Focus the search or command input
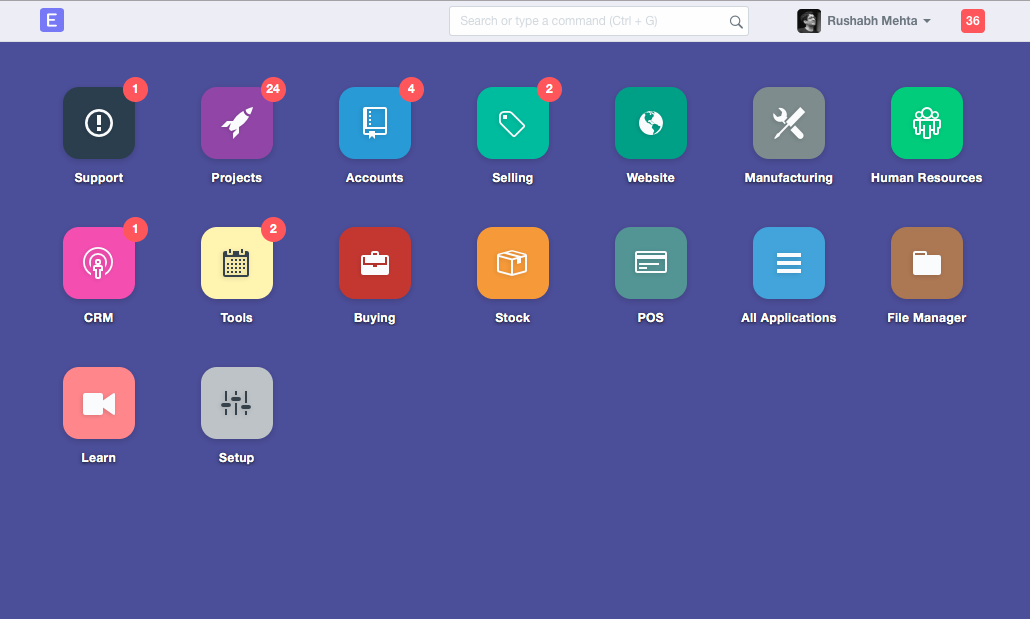This screenshot has height=619, width=1030. coord(590,21)
